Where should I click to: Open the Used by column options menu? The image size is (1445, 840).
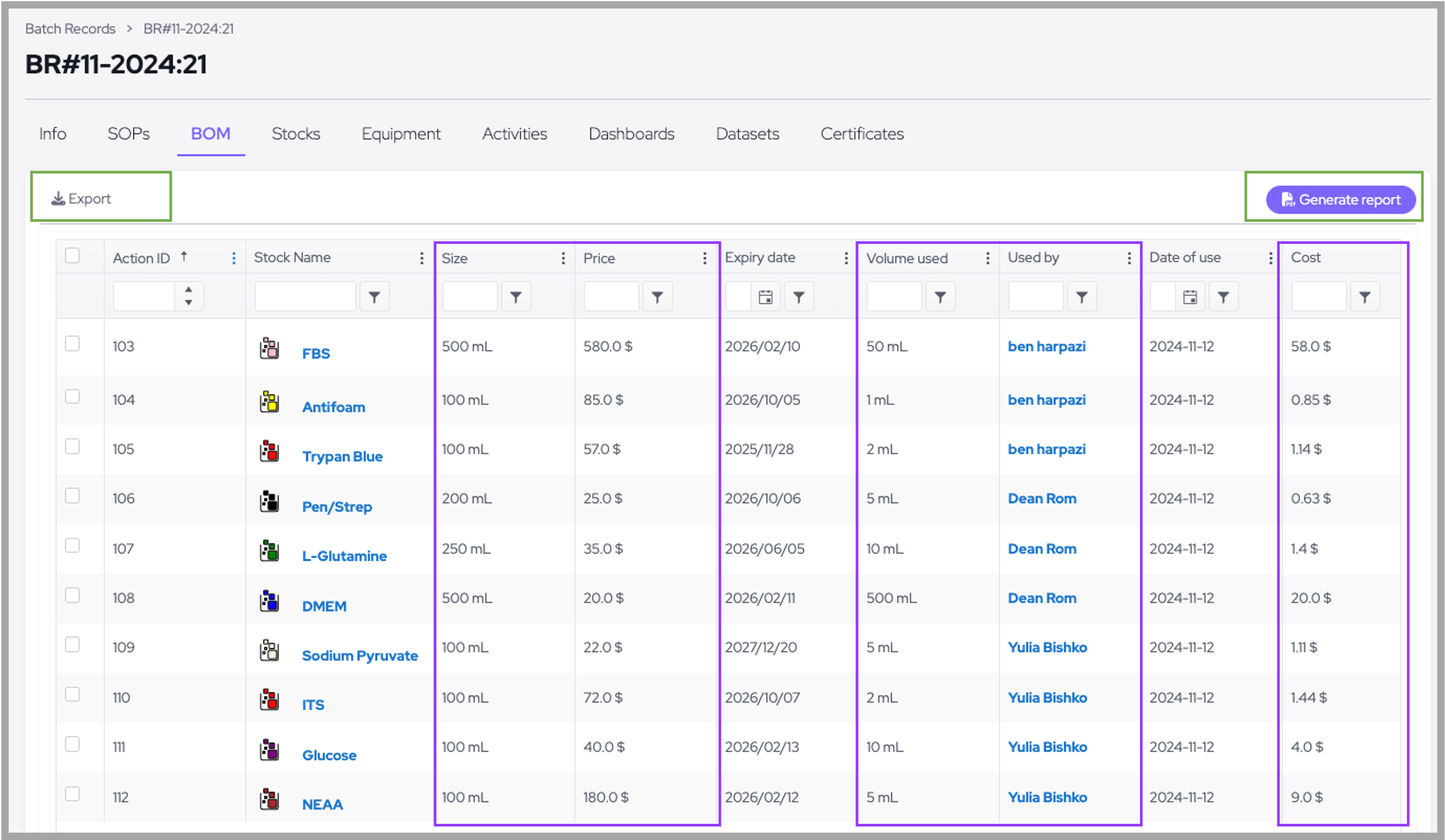[x=1129, y=258]
